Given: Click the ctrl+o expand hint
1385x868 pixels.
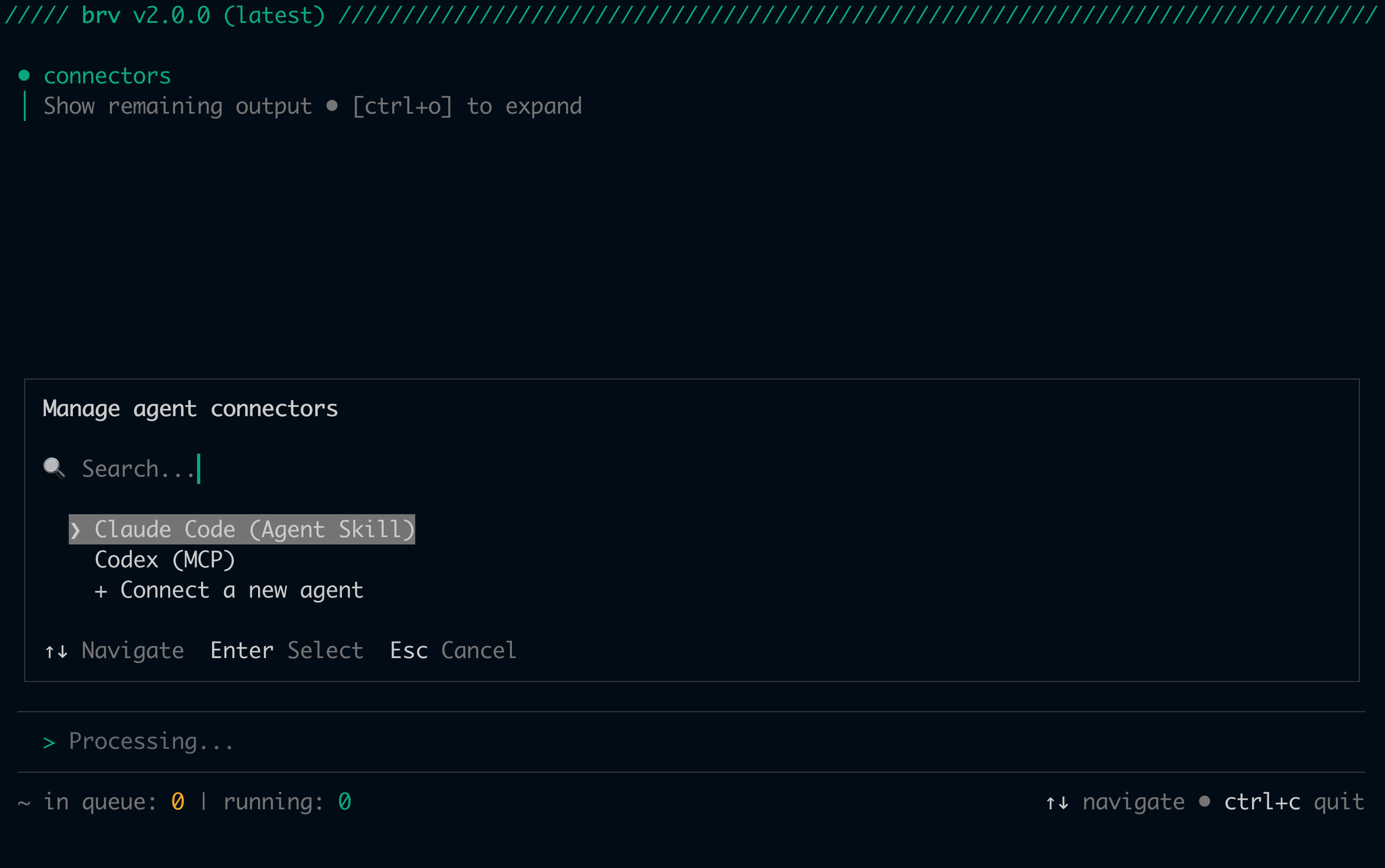Looking at the screenshot, I should tap(403, 105).
